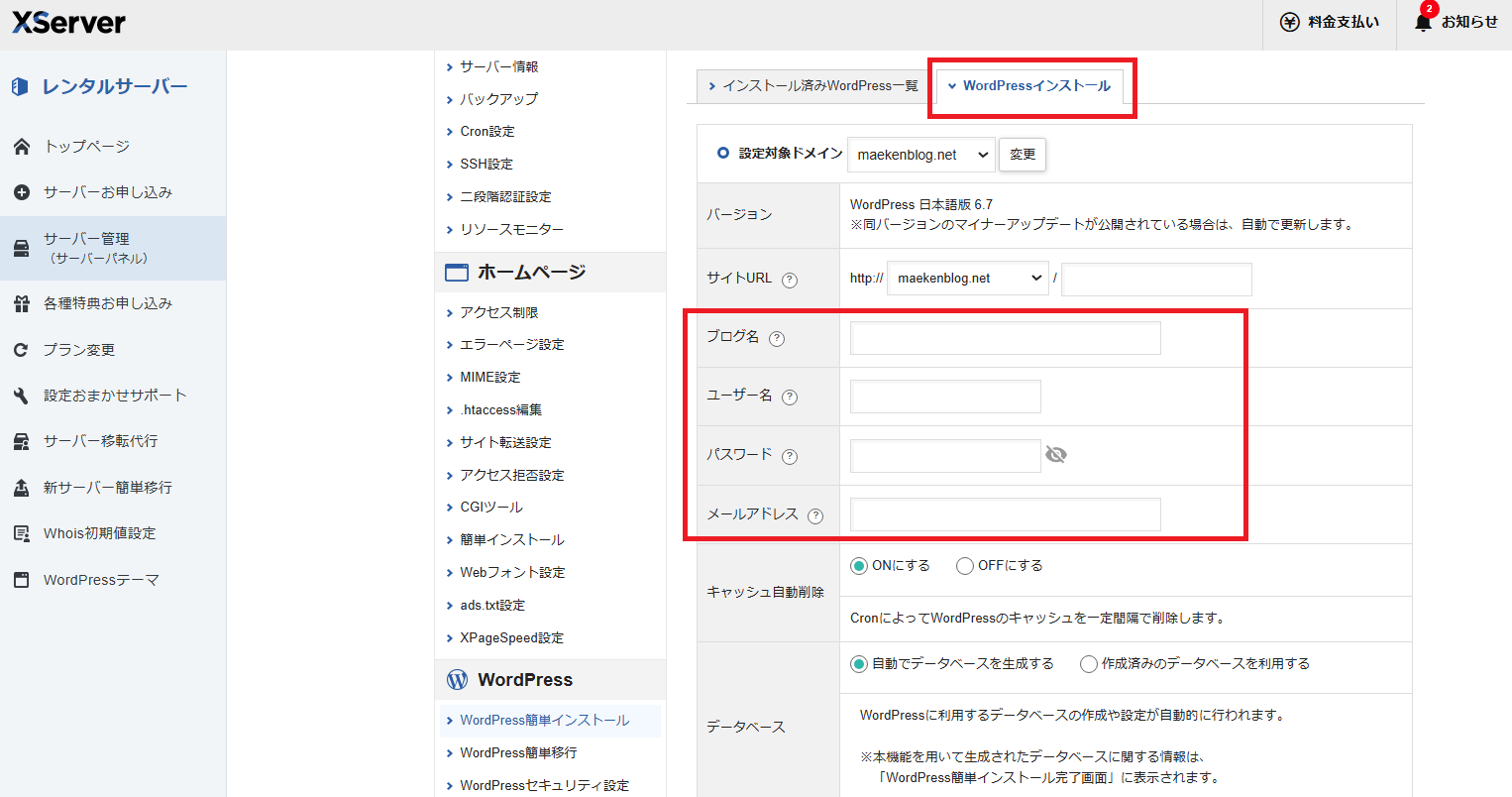Select the OFFにする cache radio button

965,566
